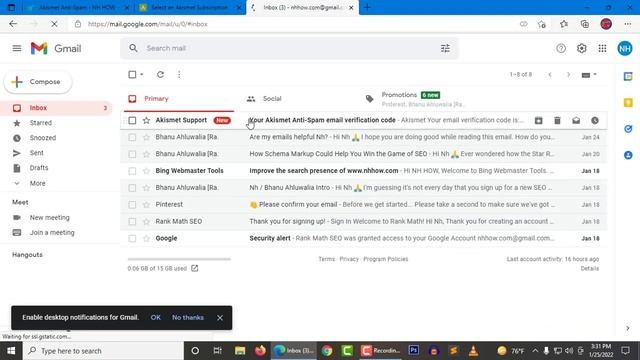Screen dimensions: 640x360
Task: Go to newer emails page arrow
Action: click(550, 75)
